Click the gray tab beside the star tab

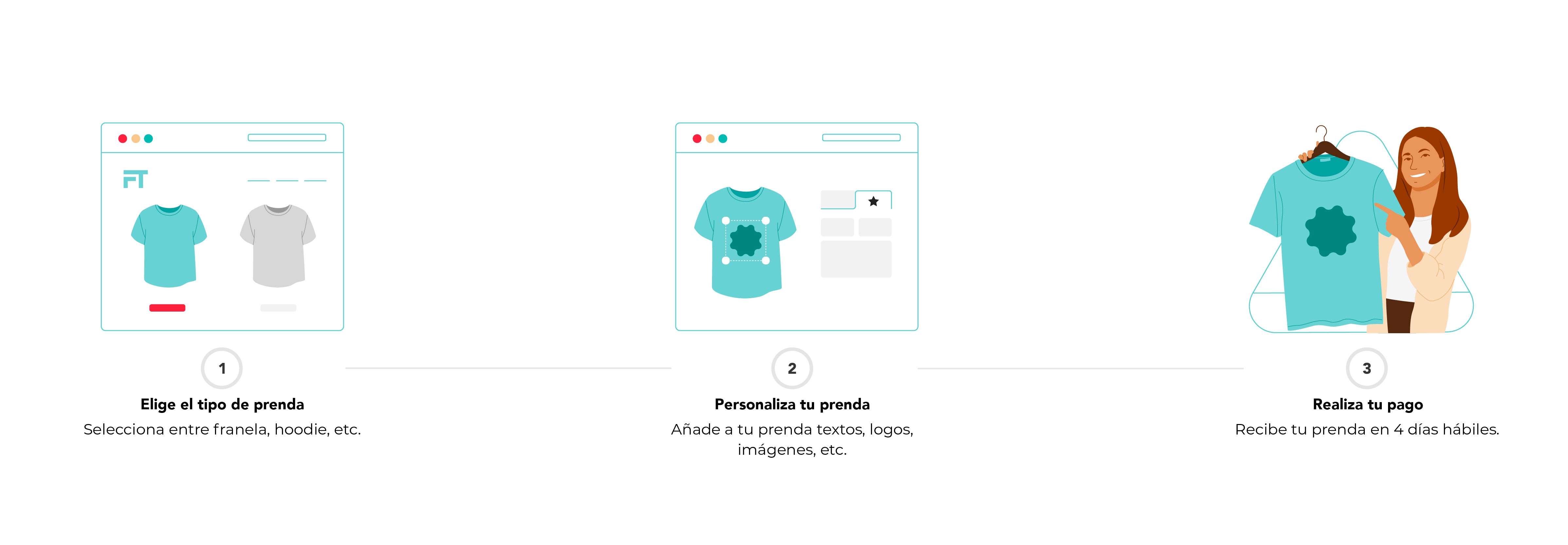838,199
